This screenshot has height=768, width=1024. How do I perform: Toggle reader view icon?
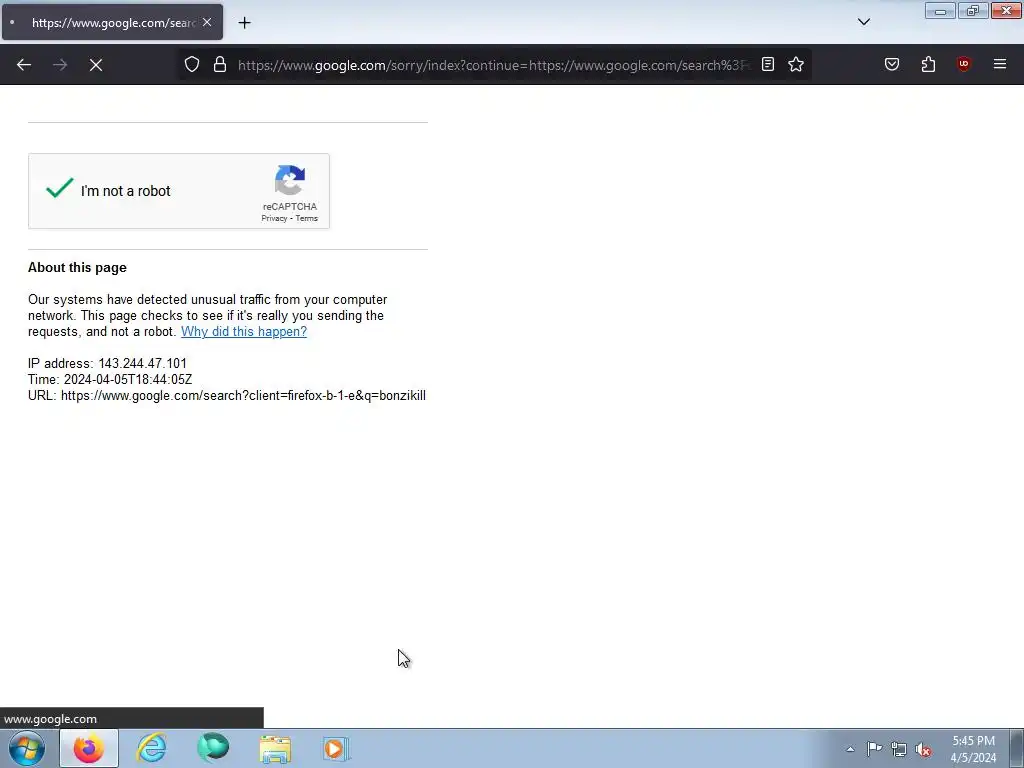(x=768, y=65)
